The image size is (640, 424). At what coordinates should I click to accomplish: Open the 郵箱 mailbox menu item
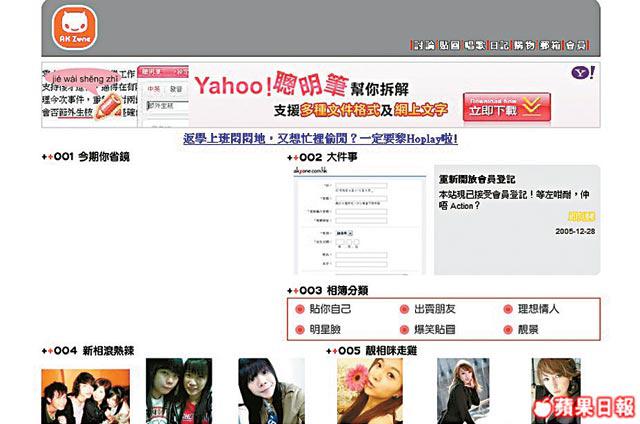[x=550, y=45]
